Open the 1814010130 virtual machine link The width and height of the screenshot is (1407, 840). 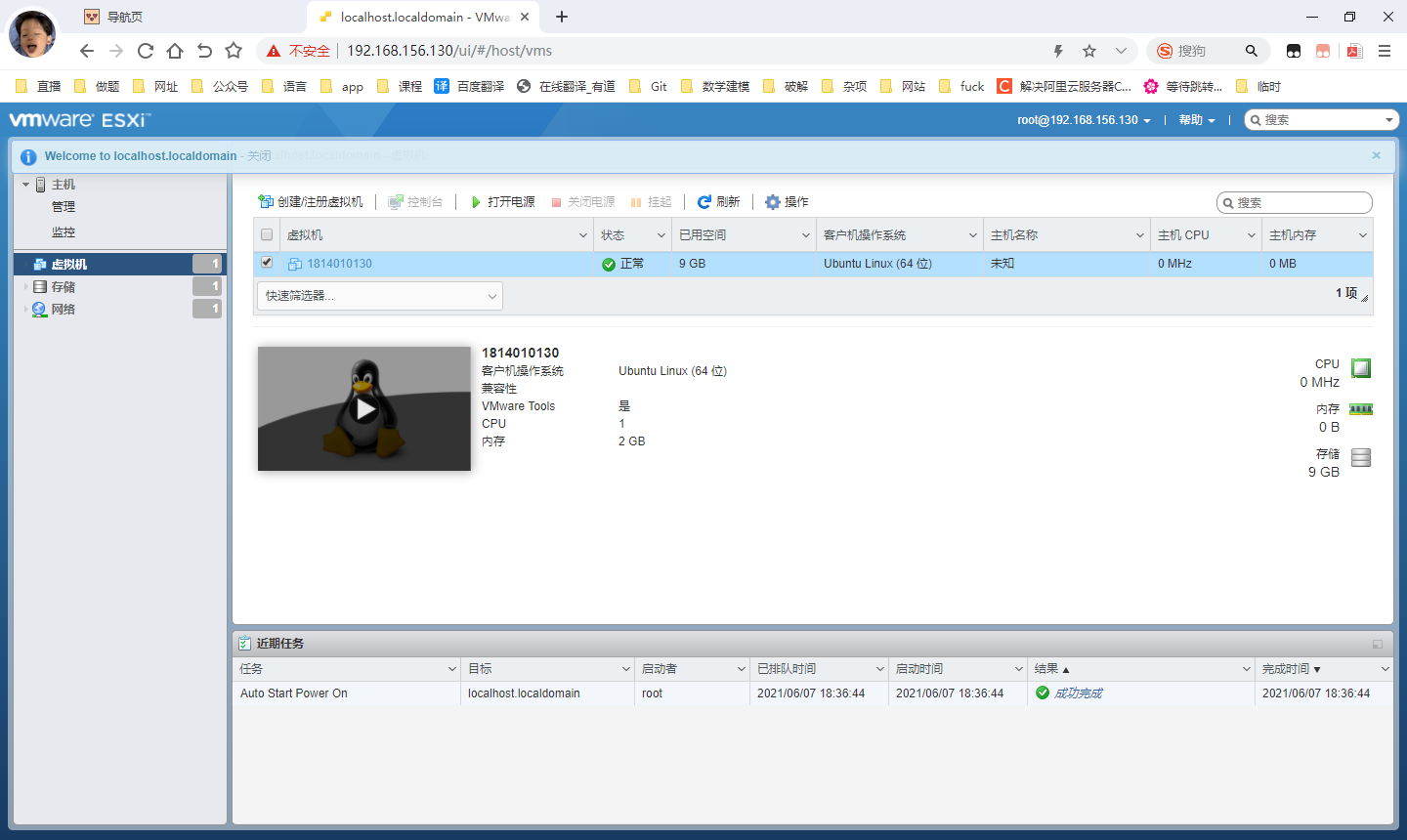click(x=339, y=264)
